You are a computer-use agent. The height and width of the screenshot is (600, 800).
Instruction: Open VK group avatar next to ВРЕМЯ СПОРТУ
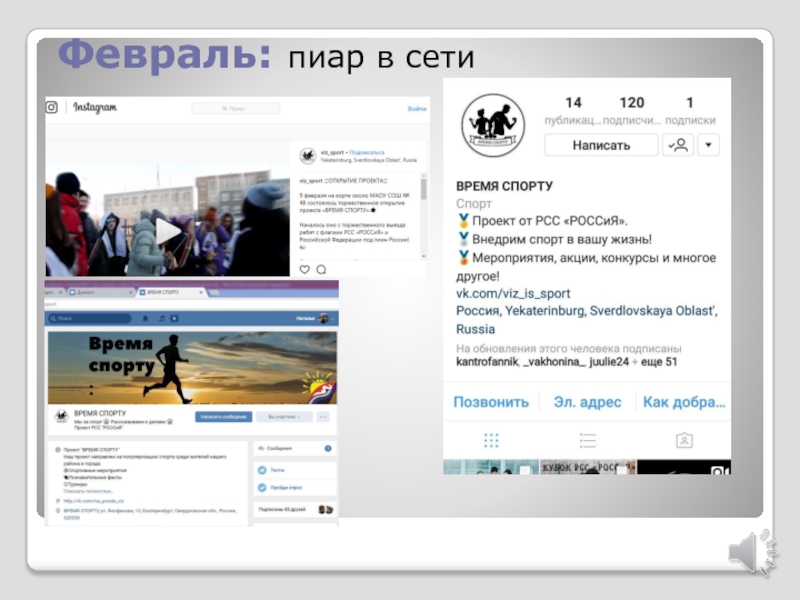pyautogui.click(x=62, y=416)
